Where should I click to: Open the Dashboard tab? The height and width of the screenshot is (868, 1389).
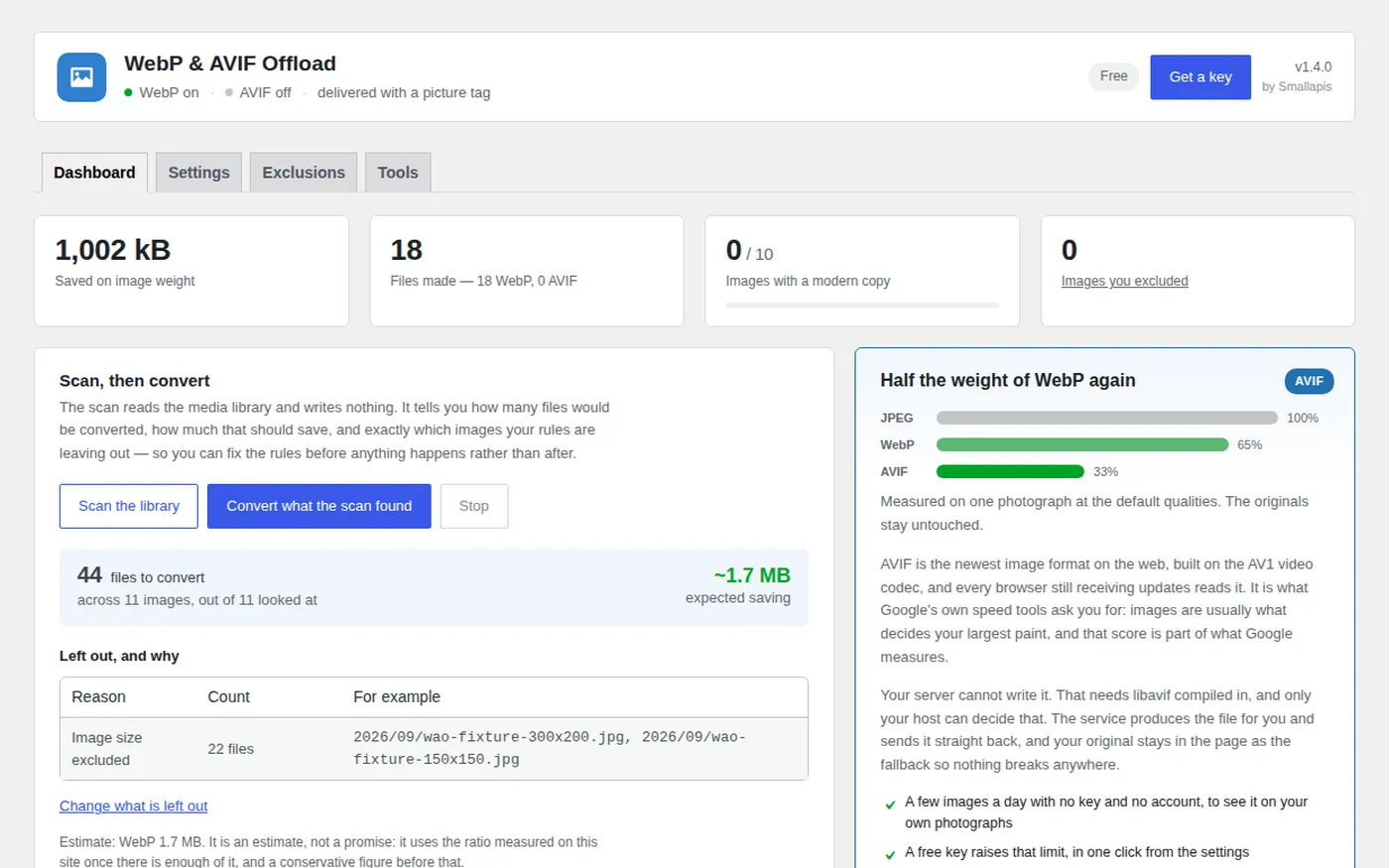(94, 173)
